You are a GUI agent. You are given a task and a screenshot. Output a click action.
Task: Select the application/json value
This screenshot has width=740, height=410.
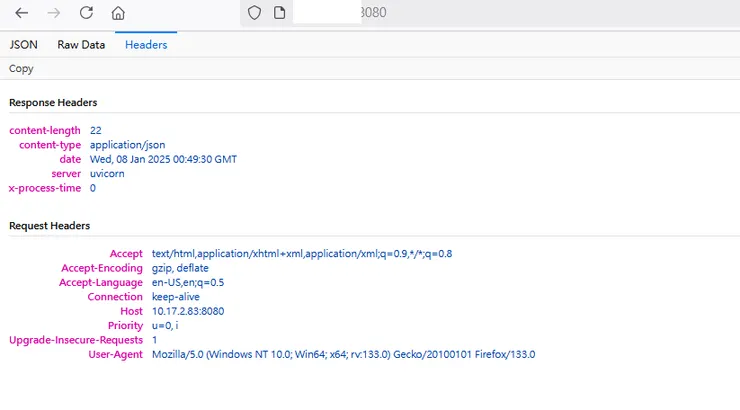click(127, 145)
